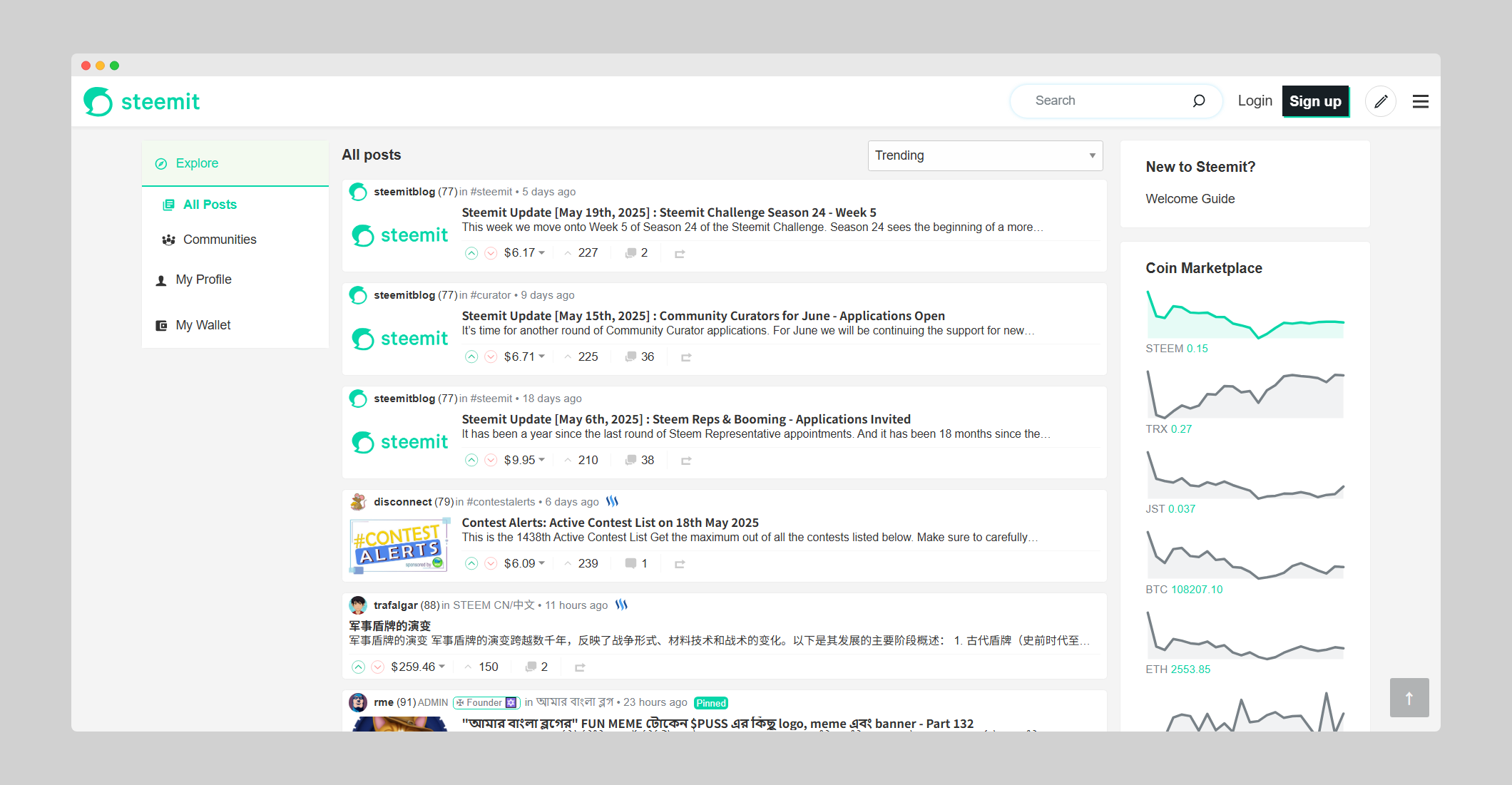1512x785 pixels.
Task: Click the scroll-to-top arrow button
Action: (x=1409, y=697)
